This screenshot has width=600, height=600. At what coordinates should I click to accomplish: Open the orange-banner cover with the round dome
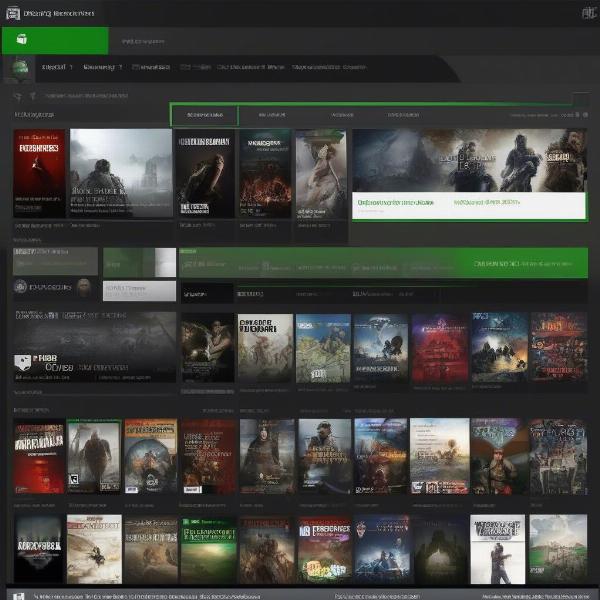[151, 456]
